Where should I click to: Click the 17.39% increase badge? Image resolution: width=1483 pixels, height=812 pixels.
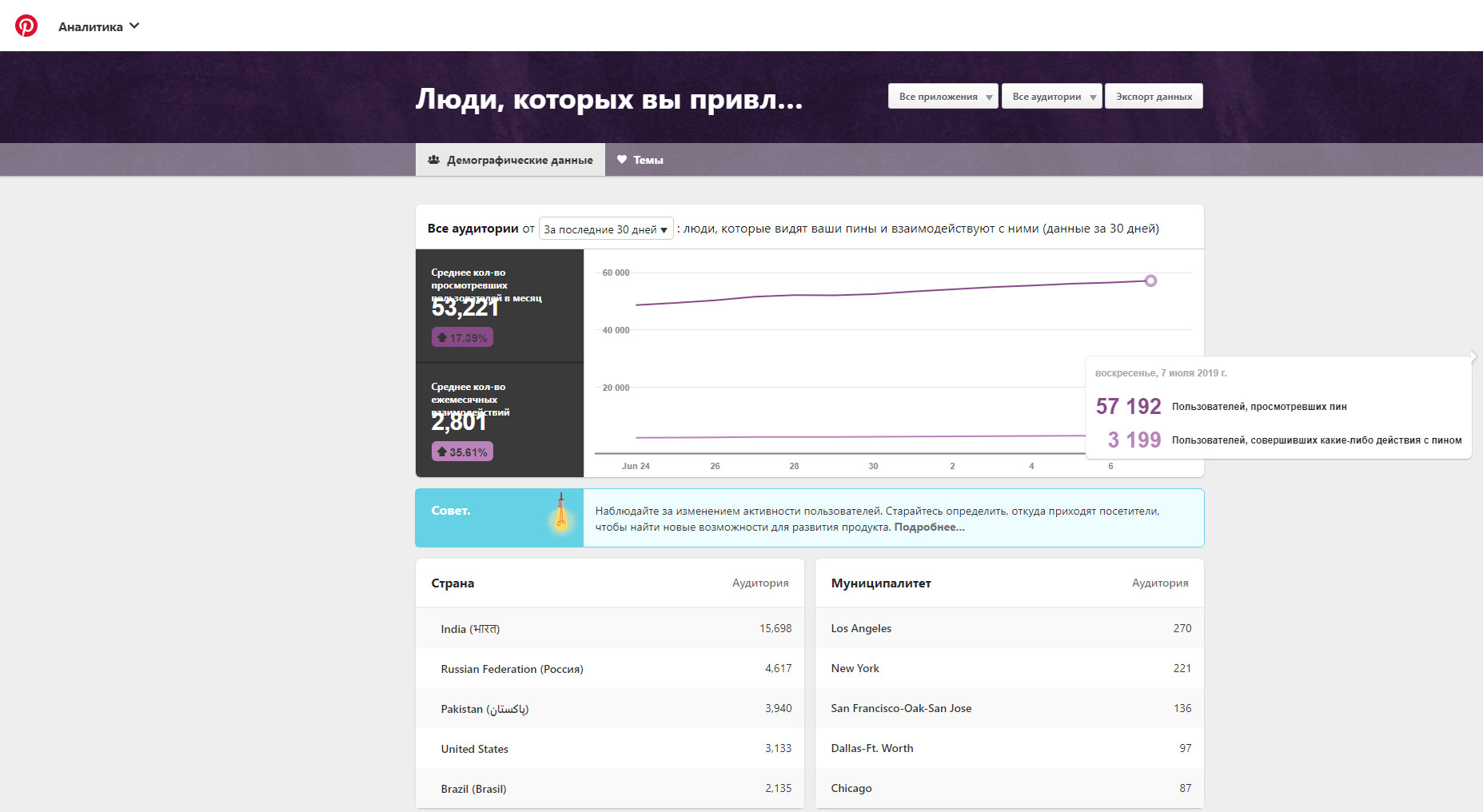coord(462,337)
